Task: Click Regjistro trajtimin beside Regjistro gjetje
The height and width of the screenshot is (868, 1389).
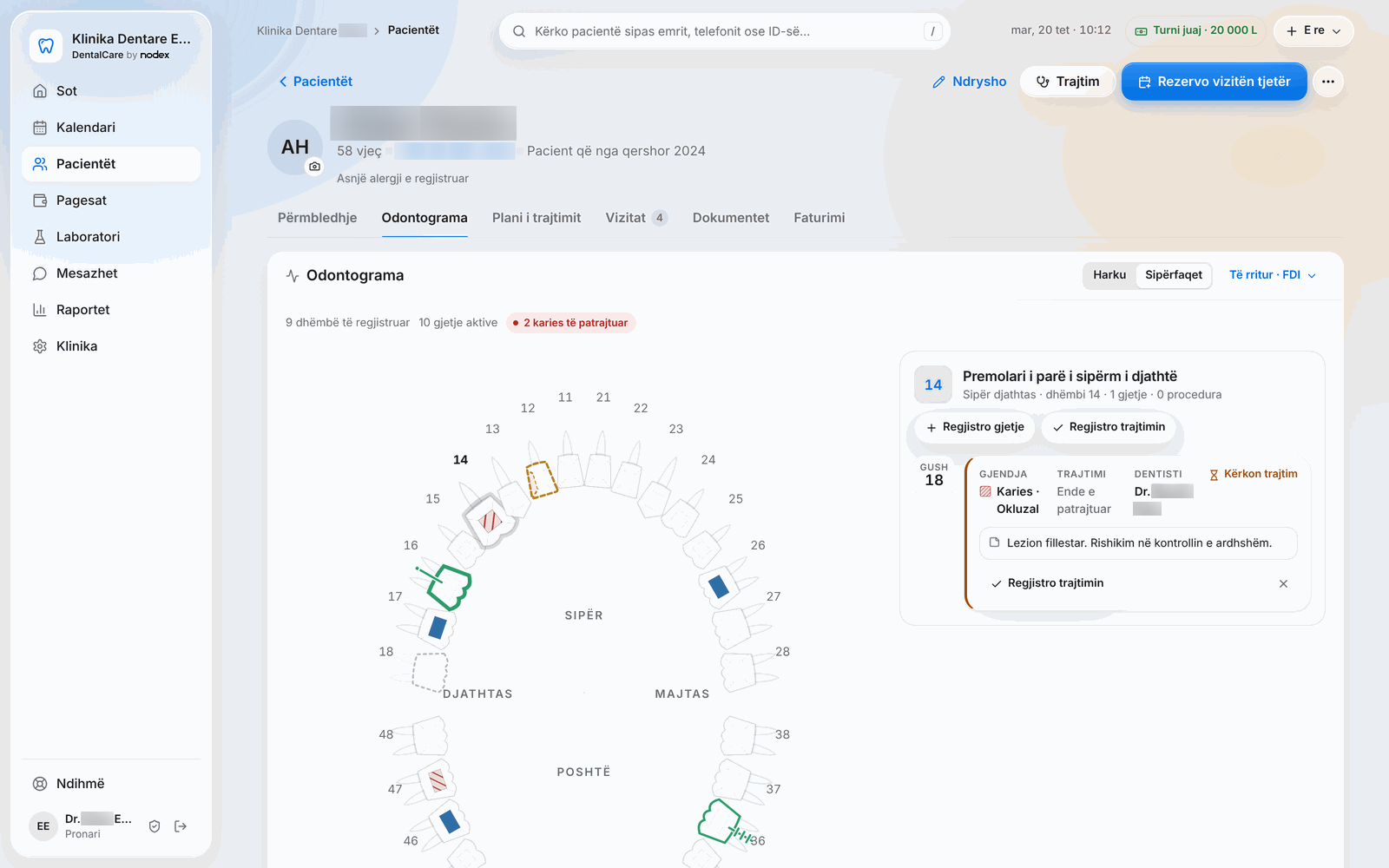Action: 1109,427
